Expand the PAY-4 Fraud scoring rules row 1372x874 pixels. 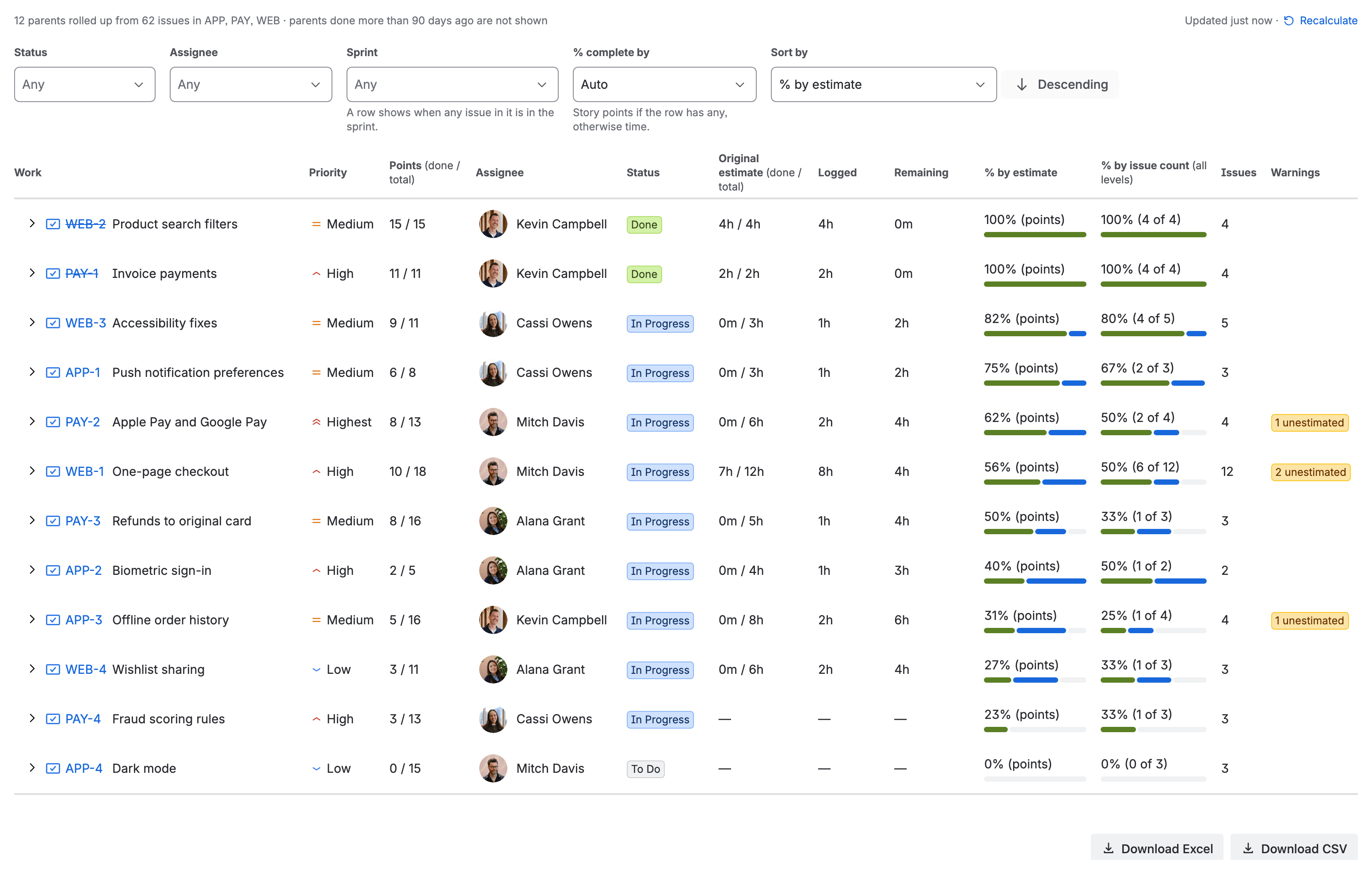point(32,718)
